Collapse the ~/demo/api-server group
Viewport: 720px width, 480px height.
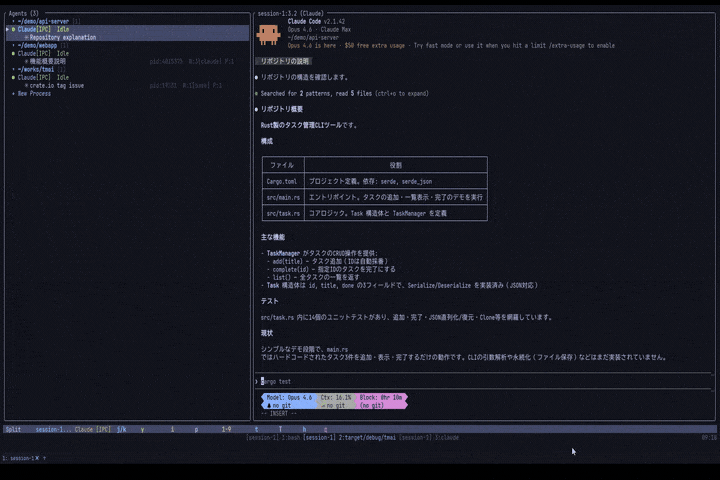[x=13, y=21]
